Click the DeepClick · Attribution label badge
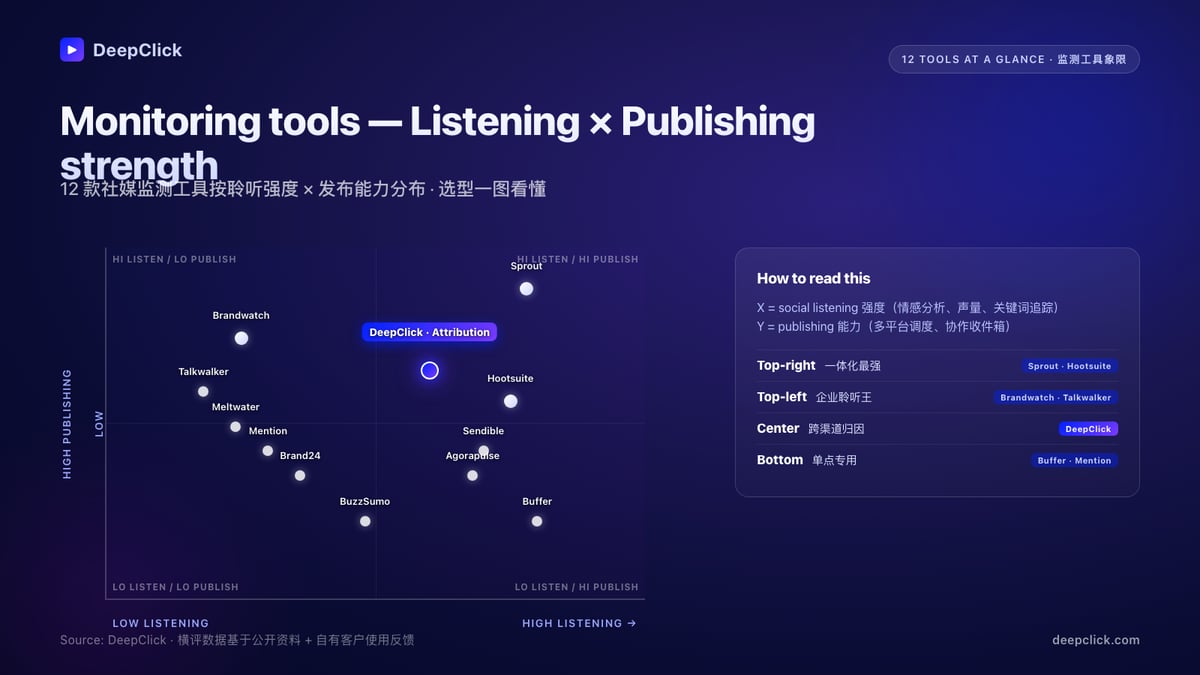 coord(429,332)
